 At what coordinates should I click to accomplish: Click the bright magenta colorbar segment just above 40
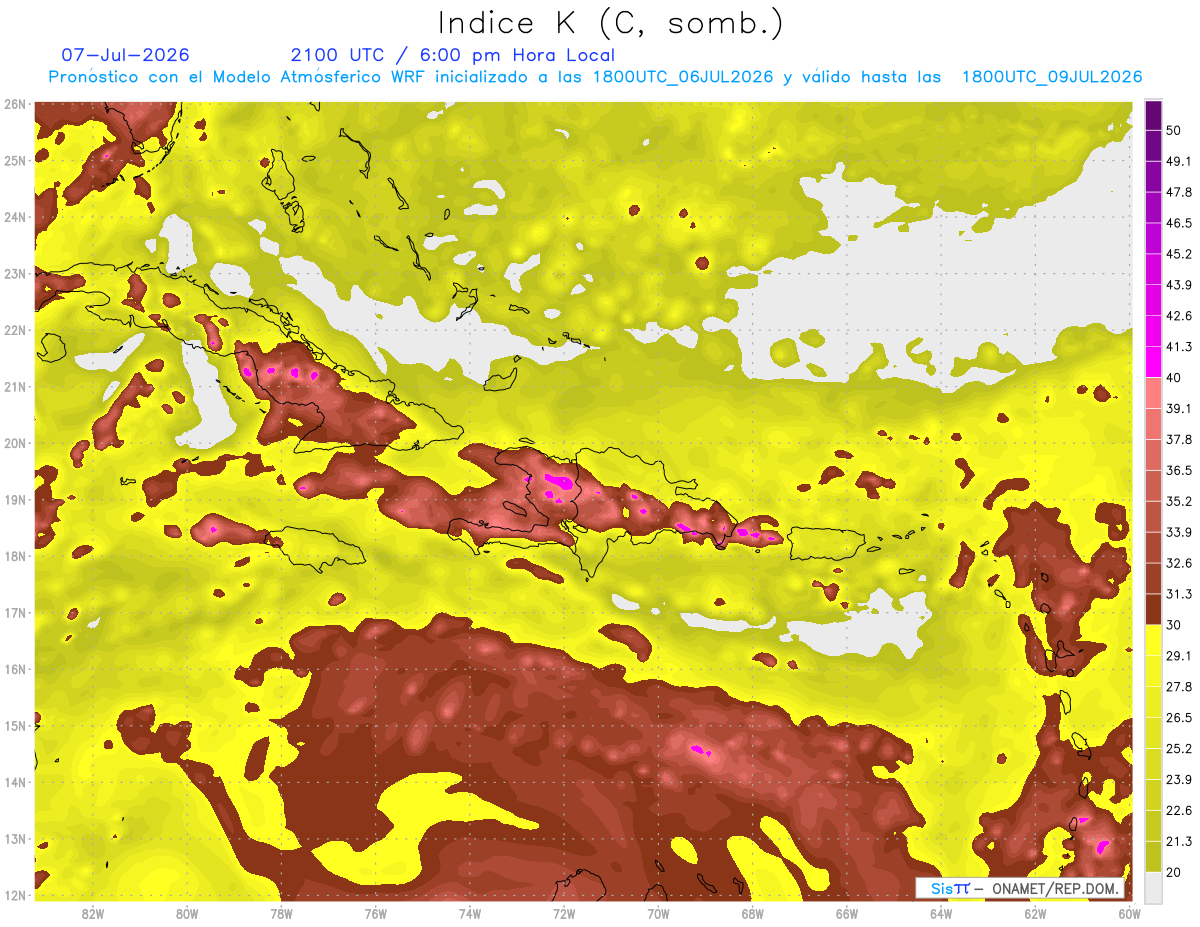point(1153,362)
